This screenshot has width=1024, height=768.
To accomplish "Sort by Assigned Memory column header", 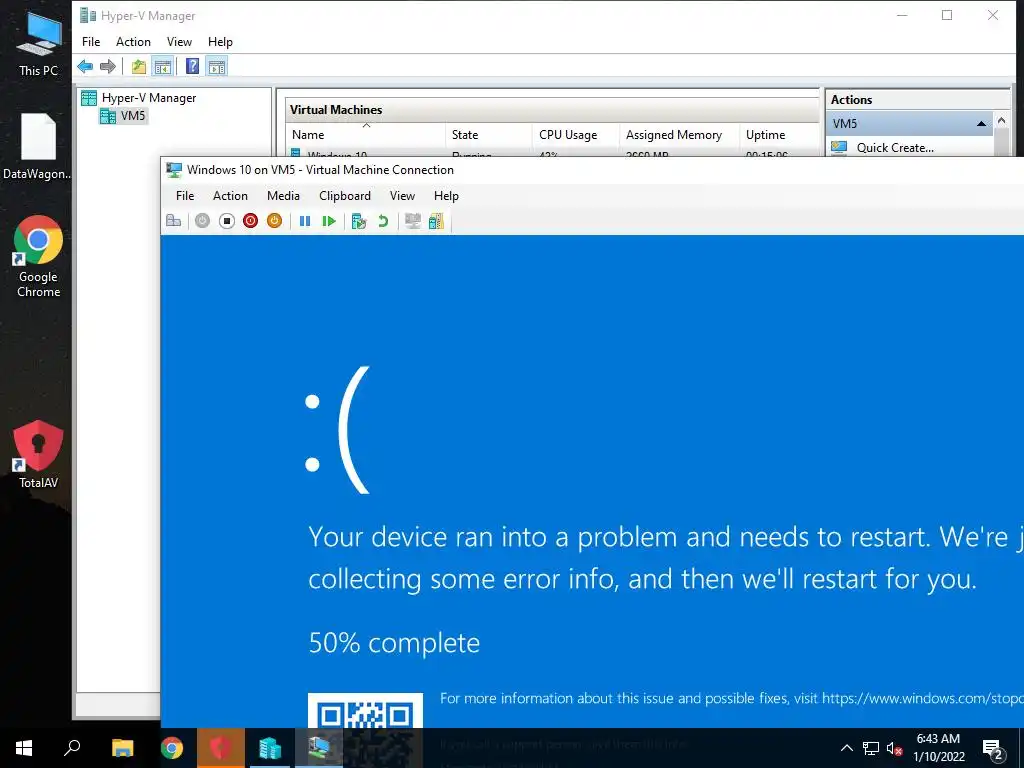I will point(679,135).
